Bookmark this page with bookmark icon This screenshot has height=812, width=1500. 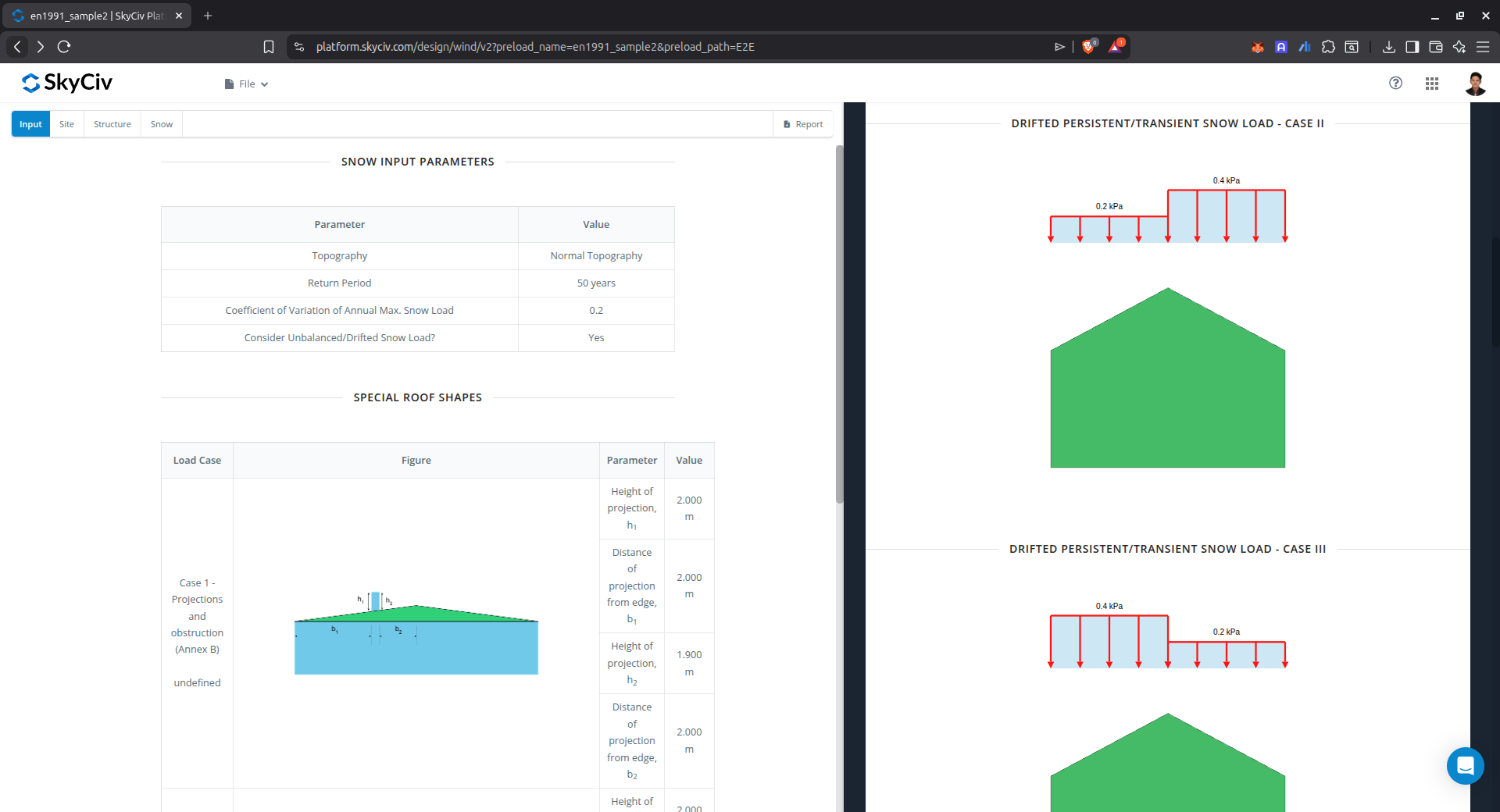pos(269,47)
